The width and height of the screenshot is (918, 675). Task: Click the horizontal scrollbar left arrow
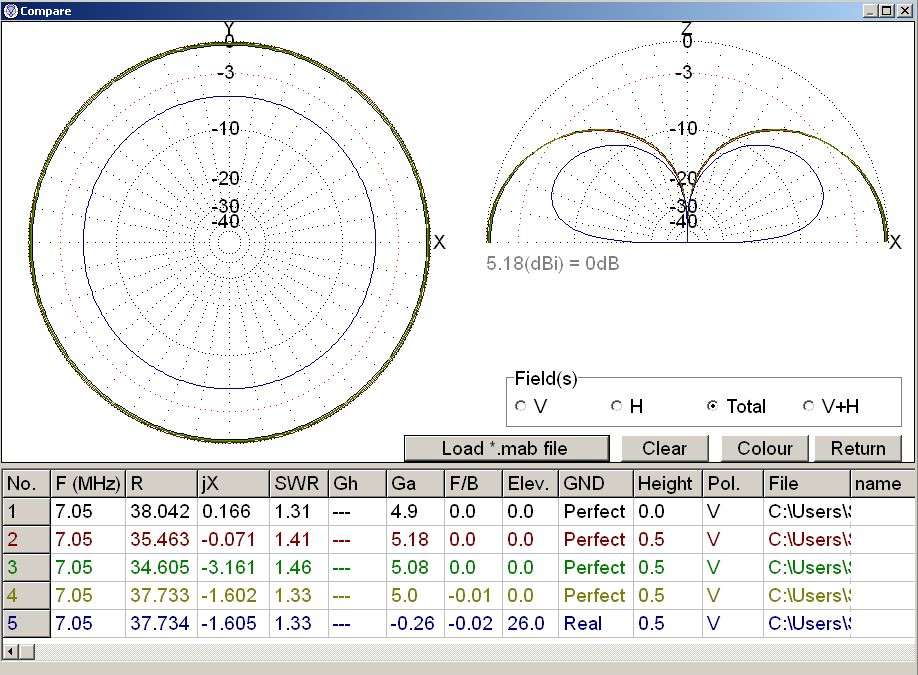pos(10,652)
